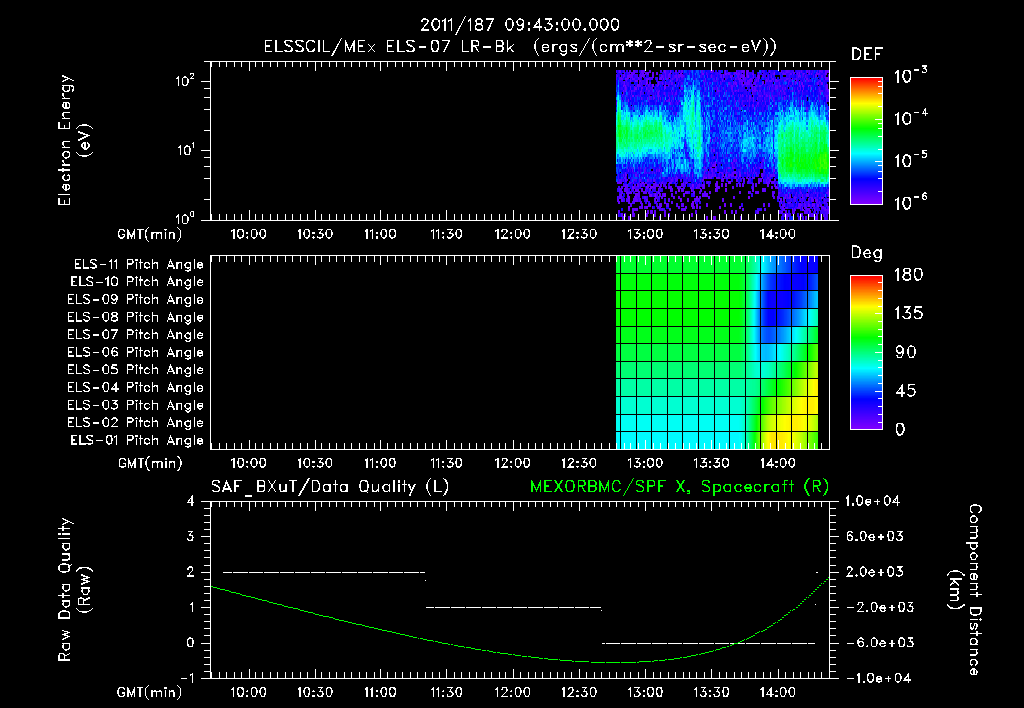The height and width of the screenshot is (708, 1024).
Task: Select the 'Deg' color bar label
Action: click(867, 253)
